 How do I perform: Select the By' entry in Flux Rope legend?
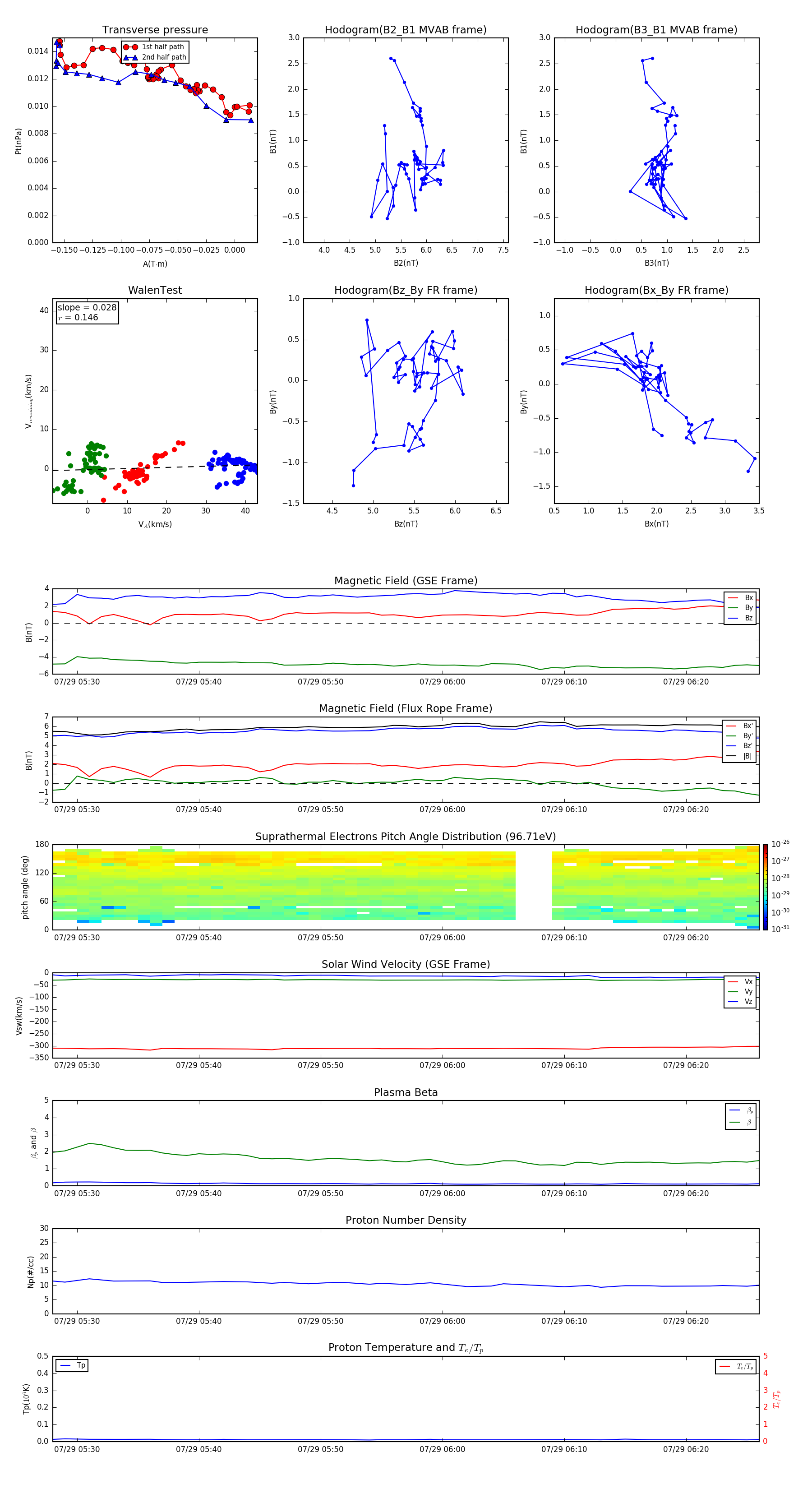coord(740,736)
